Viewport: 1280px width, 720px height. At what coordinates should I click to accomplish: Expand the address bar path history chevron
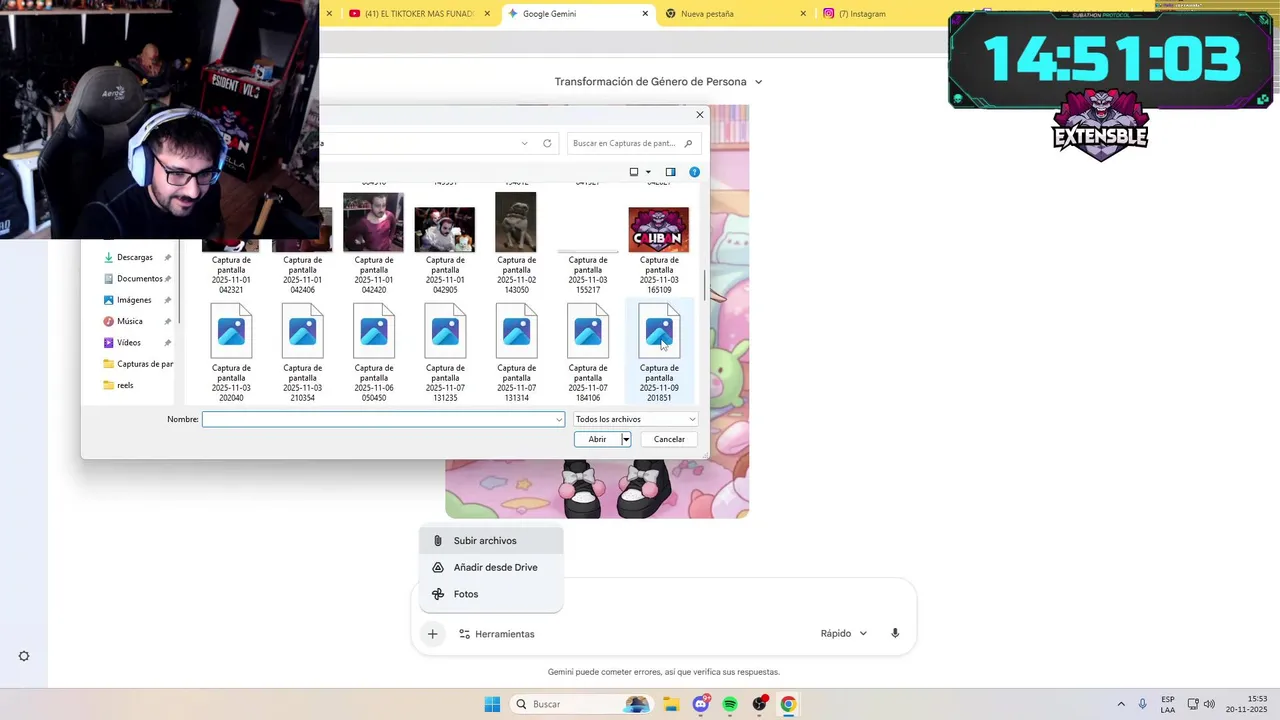click(x=524, y=143)
